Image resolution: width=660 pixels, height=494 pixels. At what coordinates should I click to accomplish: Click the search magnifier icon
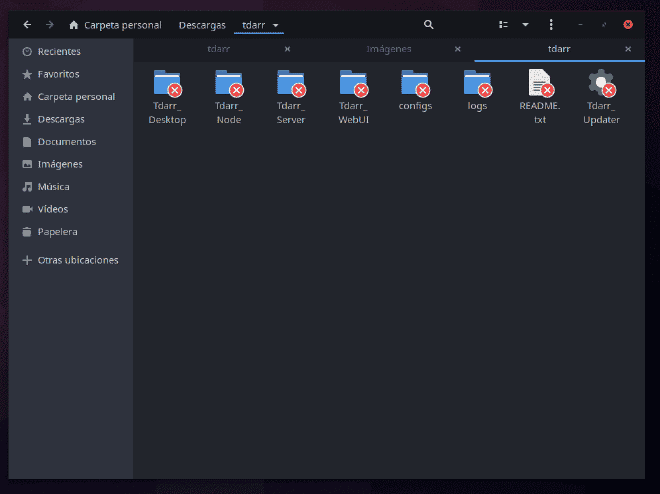428,24
